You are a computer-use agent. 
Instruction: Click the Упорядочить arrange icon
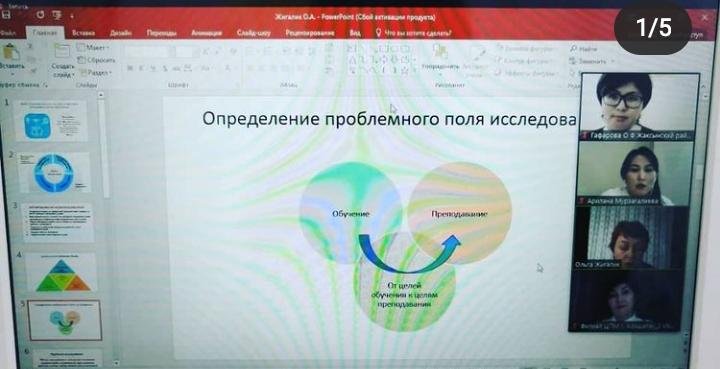coord(440,52)
